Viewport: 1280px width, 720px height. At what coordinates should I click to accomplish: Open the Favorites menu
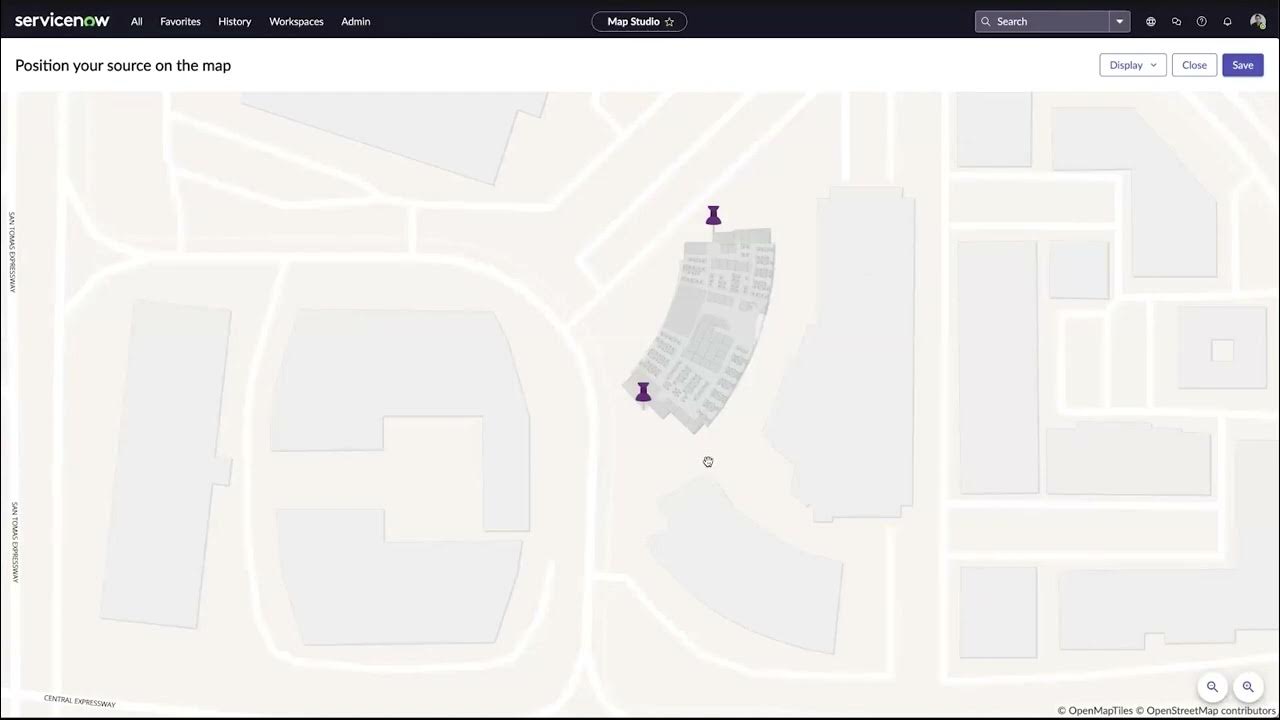[180, 21]
